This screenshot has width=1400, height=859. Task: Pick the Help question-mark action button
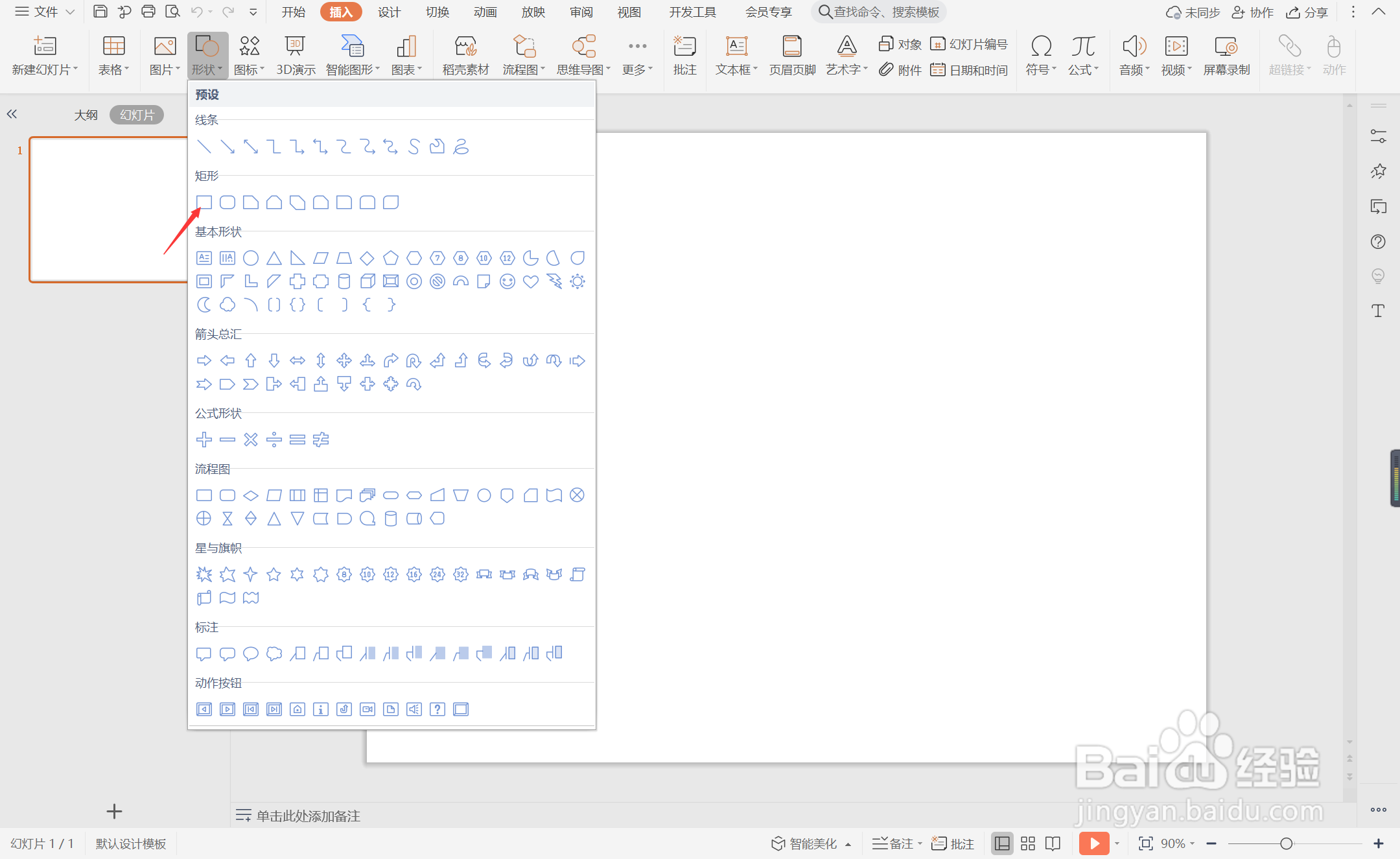point(437,709)
